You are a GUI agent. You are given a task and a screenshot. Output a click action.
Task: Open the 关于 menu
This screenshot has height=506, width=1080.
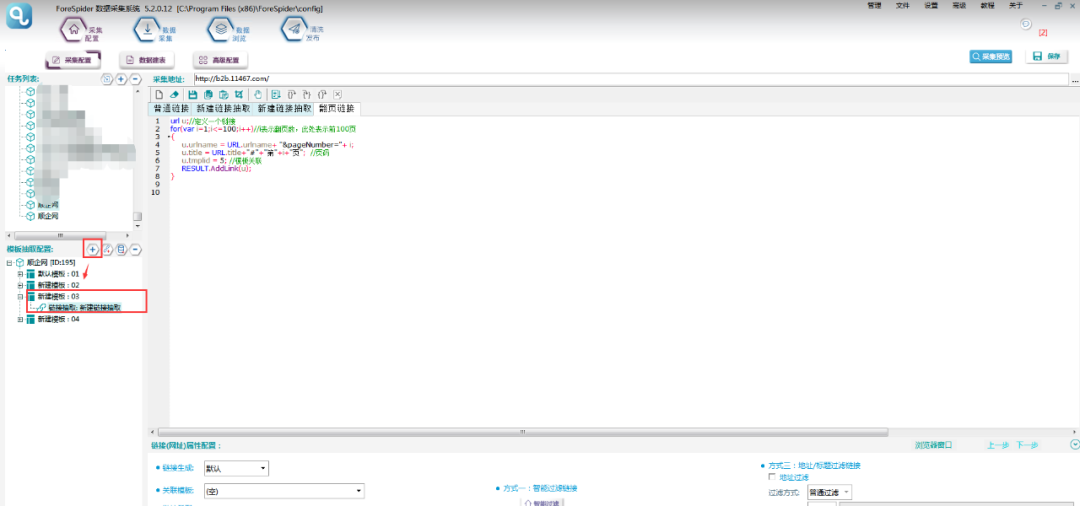1016,6
